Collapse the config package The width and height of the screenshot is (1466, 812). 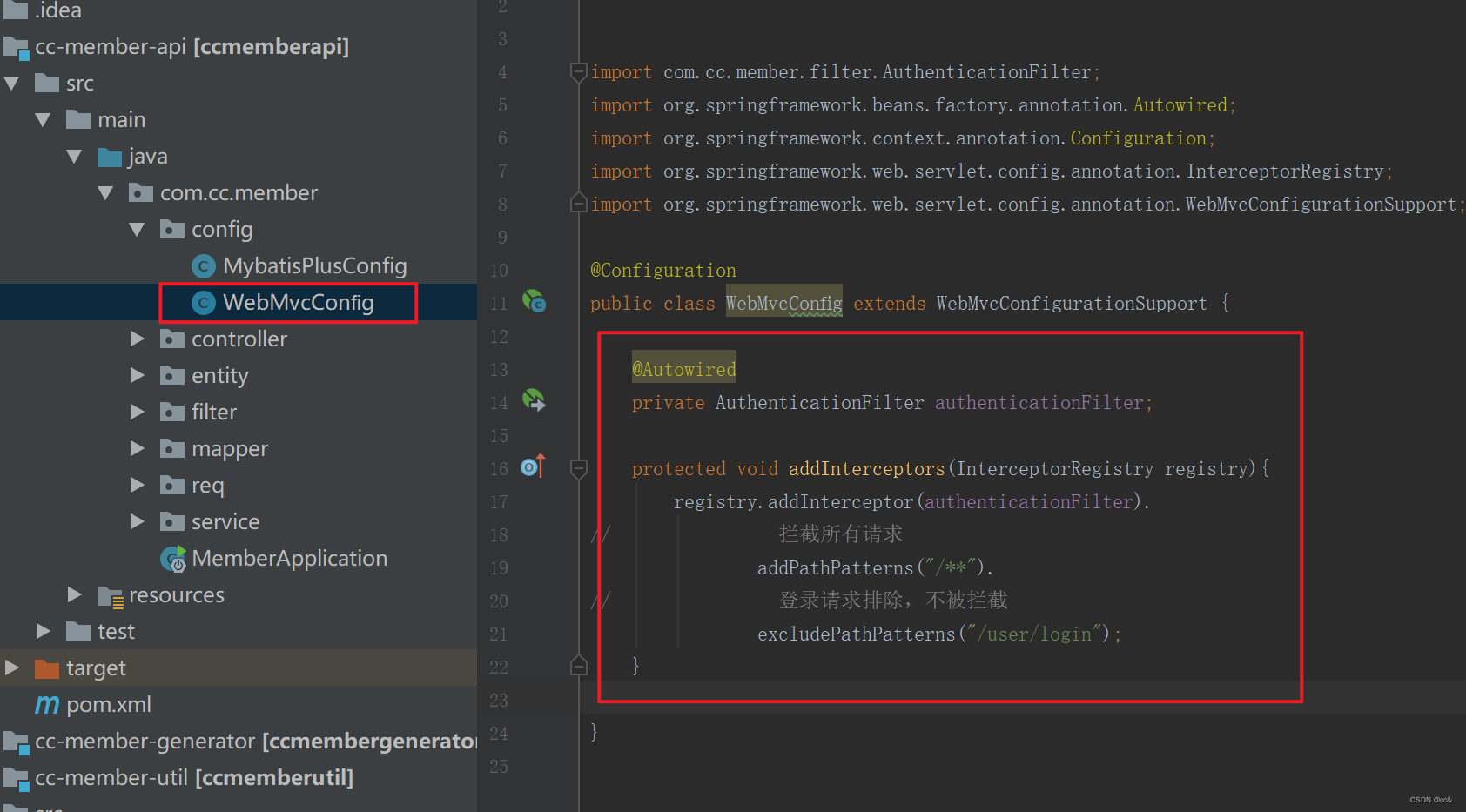[137, 230]
